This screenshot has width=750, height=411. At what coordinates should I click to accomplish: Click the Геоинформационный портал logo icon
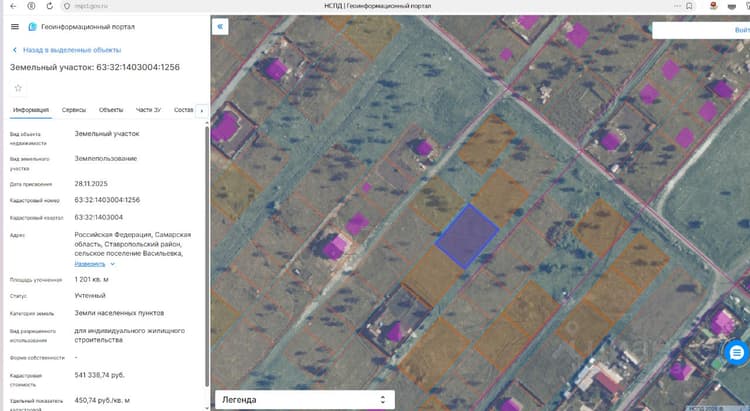(33, 27)
